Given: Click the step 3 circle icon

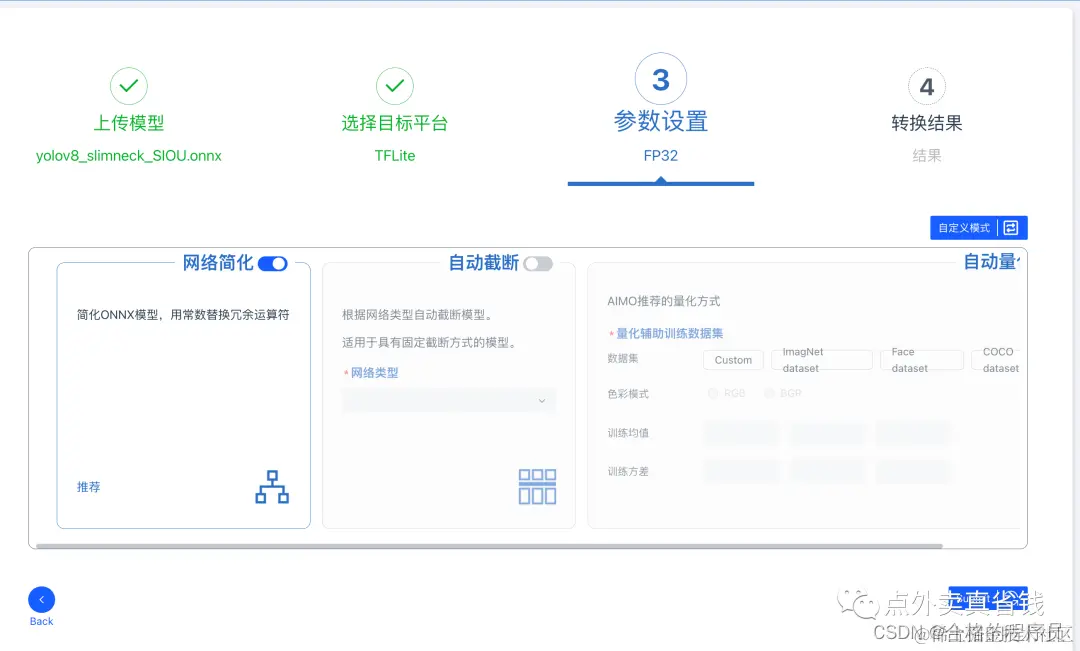Looking at the screenshot, I should [x=661, y=79].
